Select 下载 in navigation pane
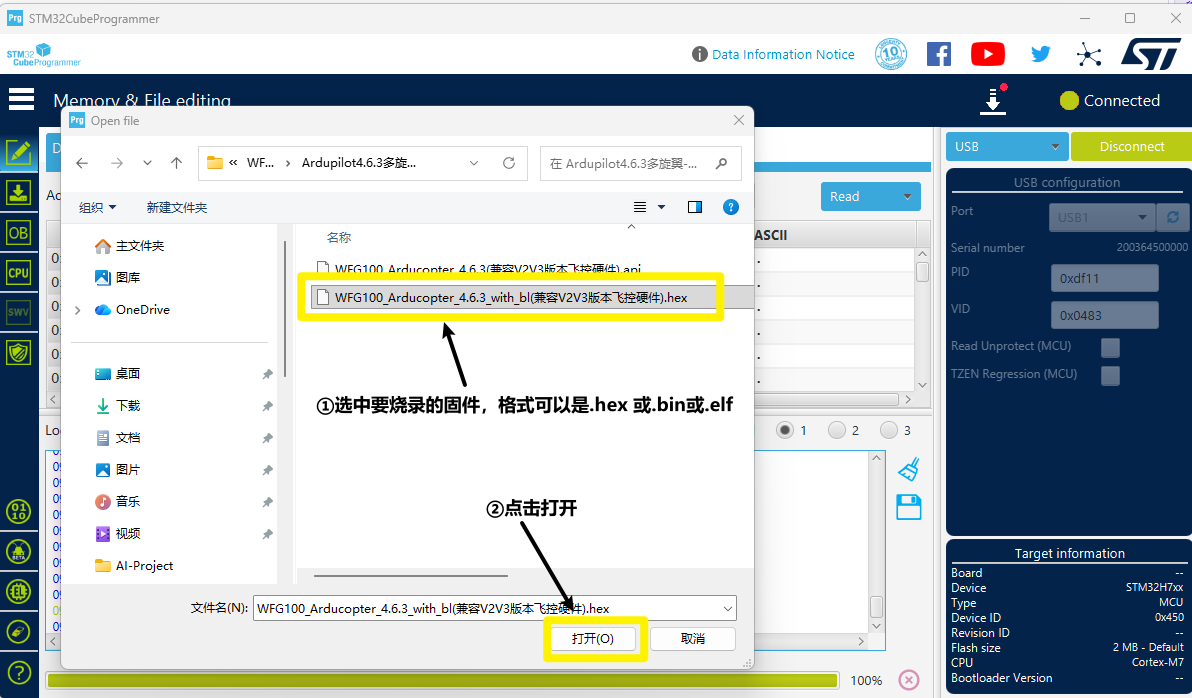This screenshot has height=698, width=1192. [128, 405]
